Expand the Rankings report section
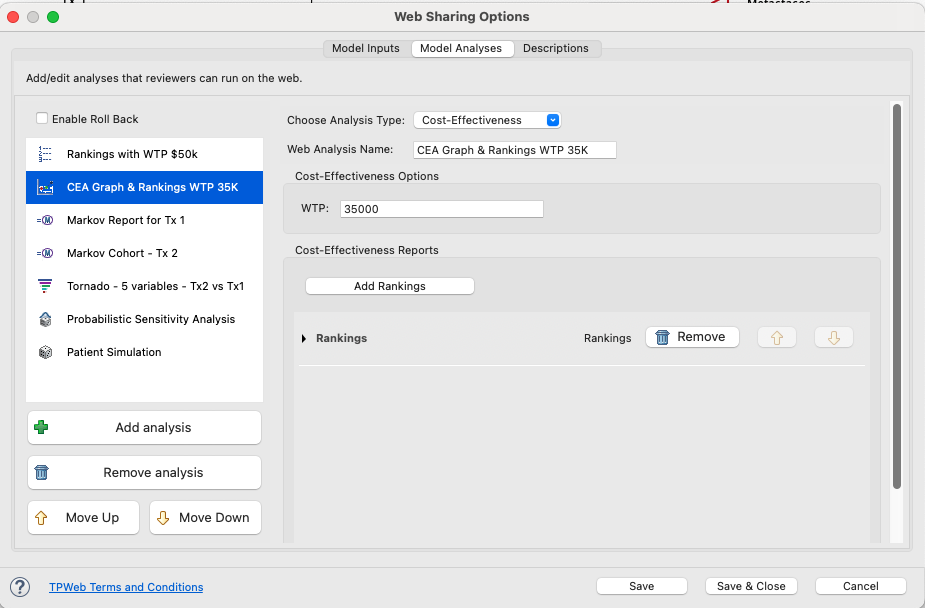This screenshot has height=608, width=925. coord(304,338)
